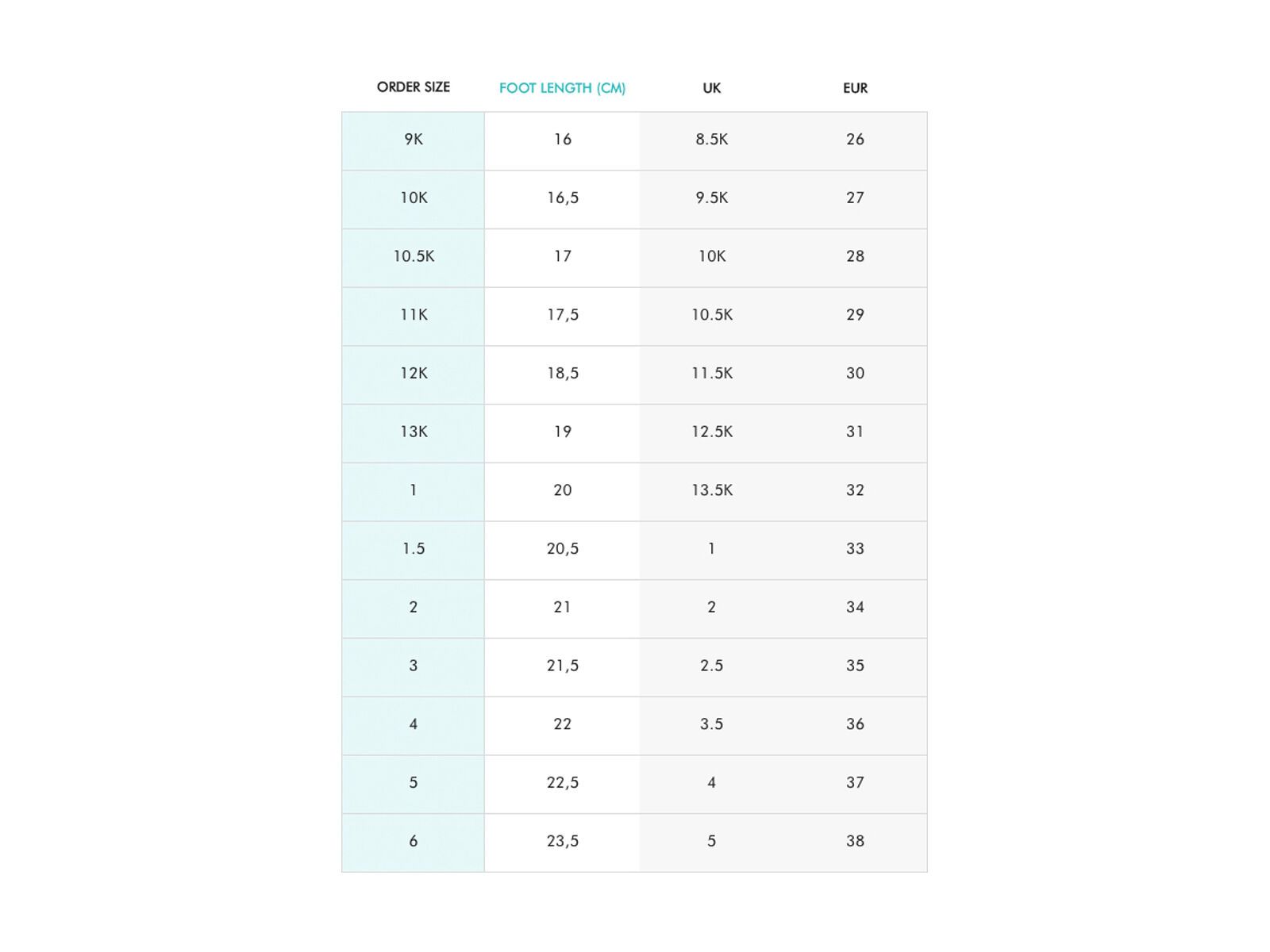This screenshot has height=952, width=1270.
Task: Select UK size 11.5K cell
Action: coord(711,374)
